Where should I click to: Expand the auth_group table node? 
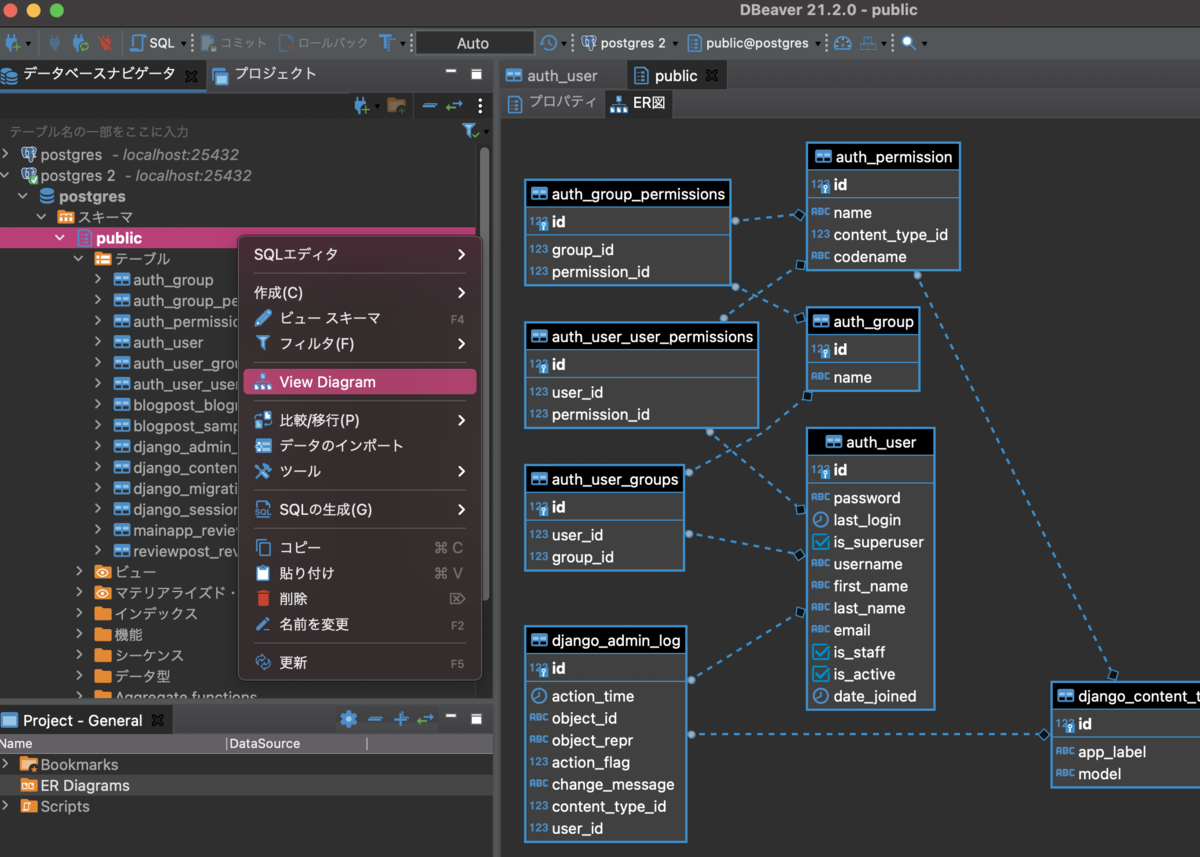point(98,280)
